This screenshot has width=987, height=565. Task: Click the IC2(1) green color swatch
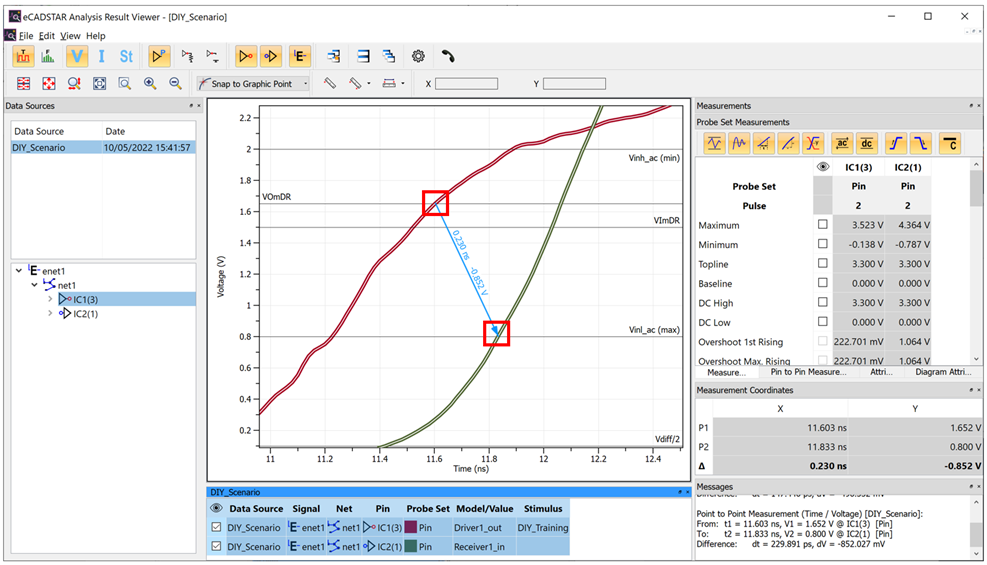coord(410,546)
